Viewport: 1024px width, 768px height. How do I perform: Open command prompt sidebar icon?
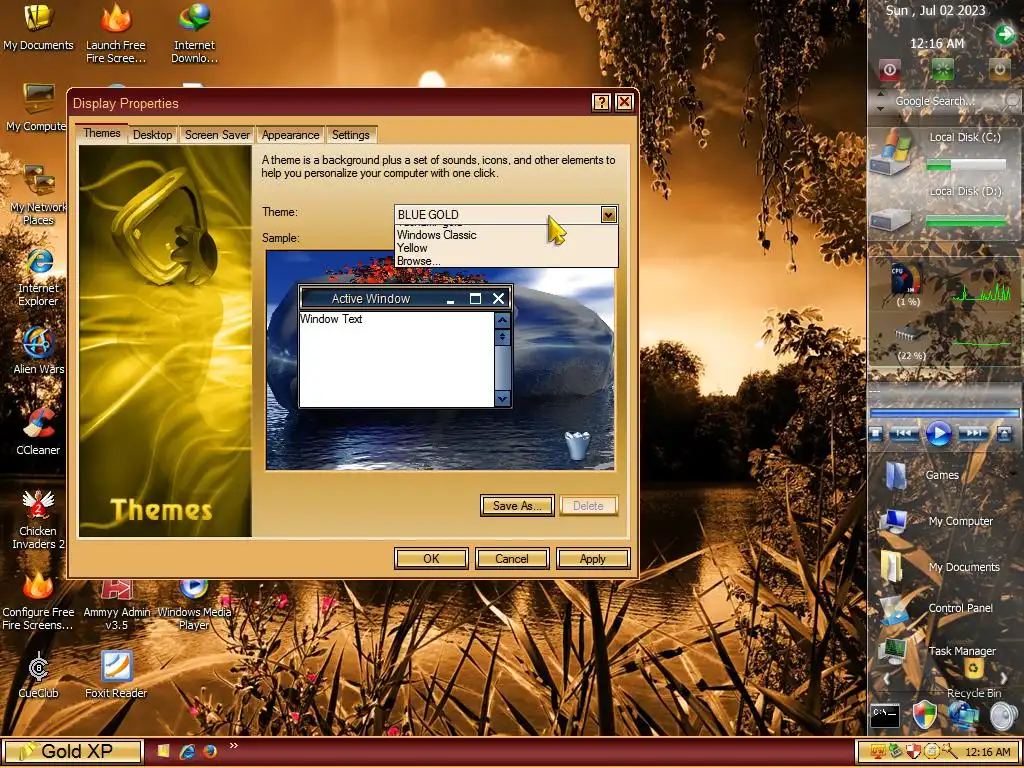click(886, 716)
